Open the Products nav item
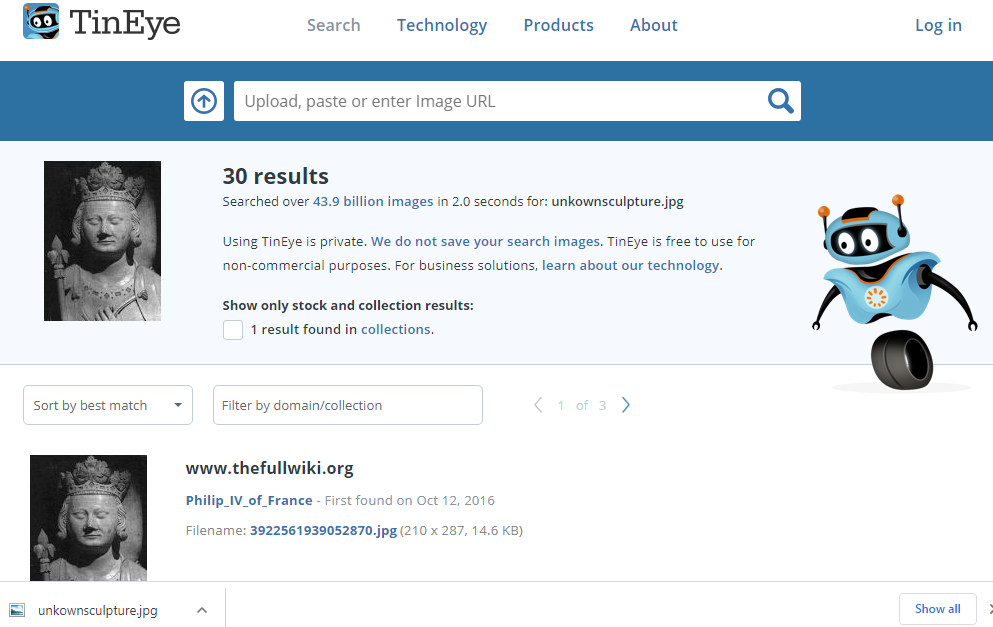993x627 pixels. pos(559,25)
